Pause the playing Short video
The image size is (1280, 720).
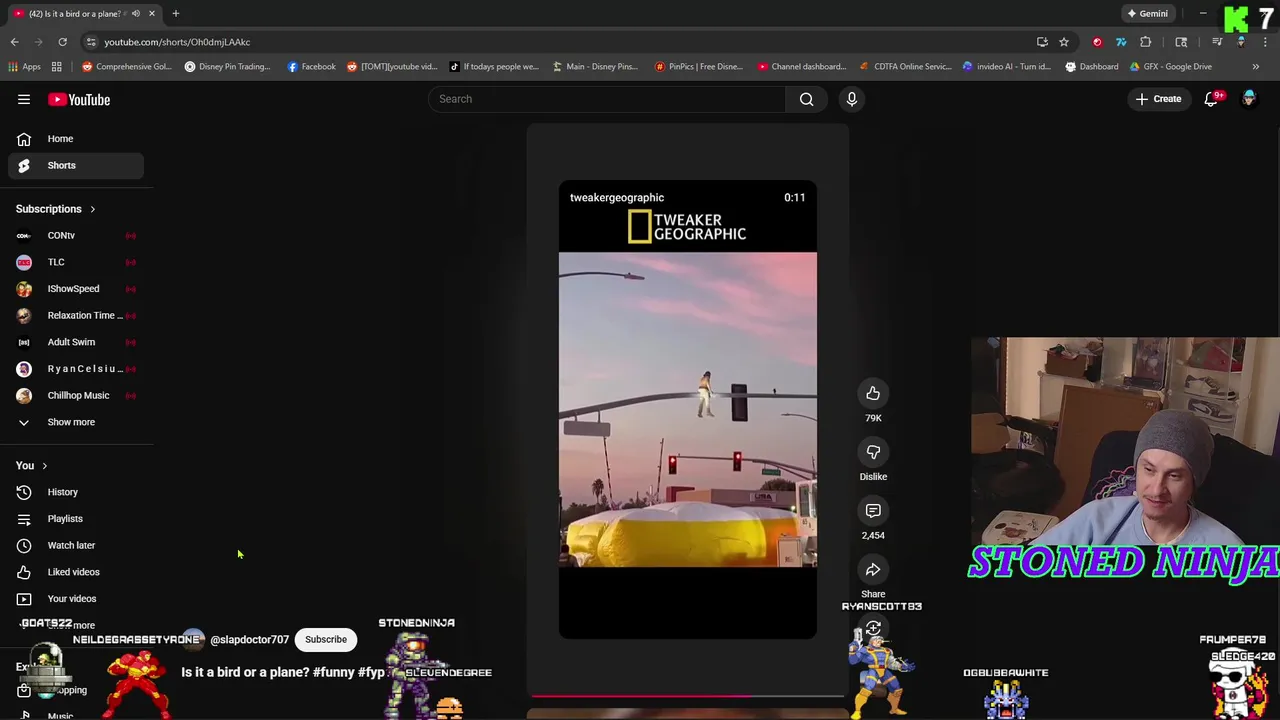688,410
